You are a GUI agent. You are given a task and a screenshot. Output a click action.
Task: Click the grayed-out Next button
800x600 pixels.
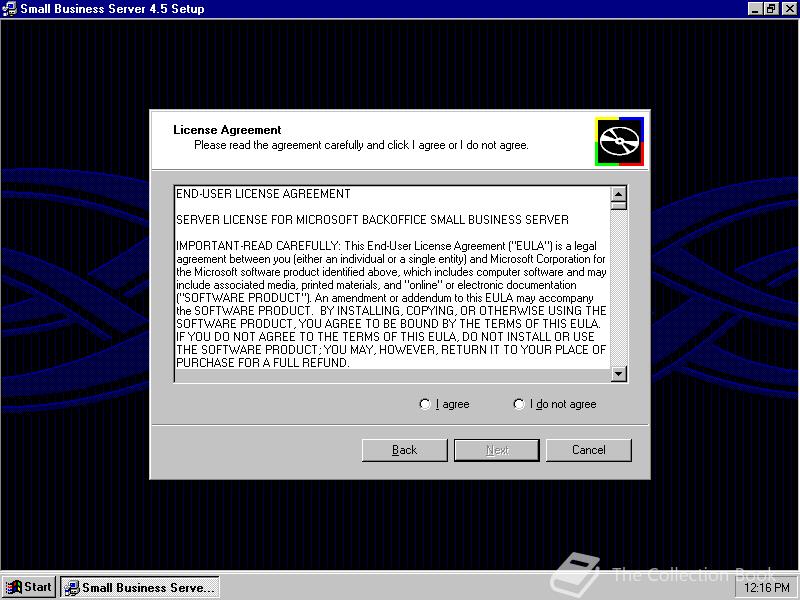[497, 450]
